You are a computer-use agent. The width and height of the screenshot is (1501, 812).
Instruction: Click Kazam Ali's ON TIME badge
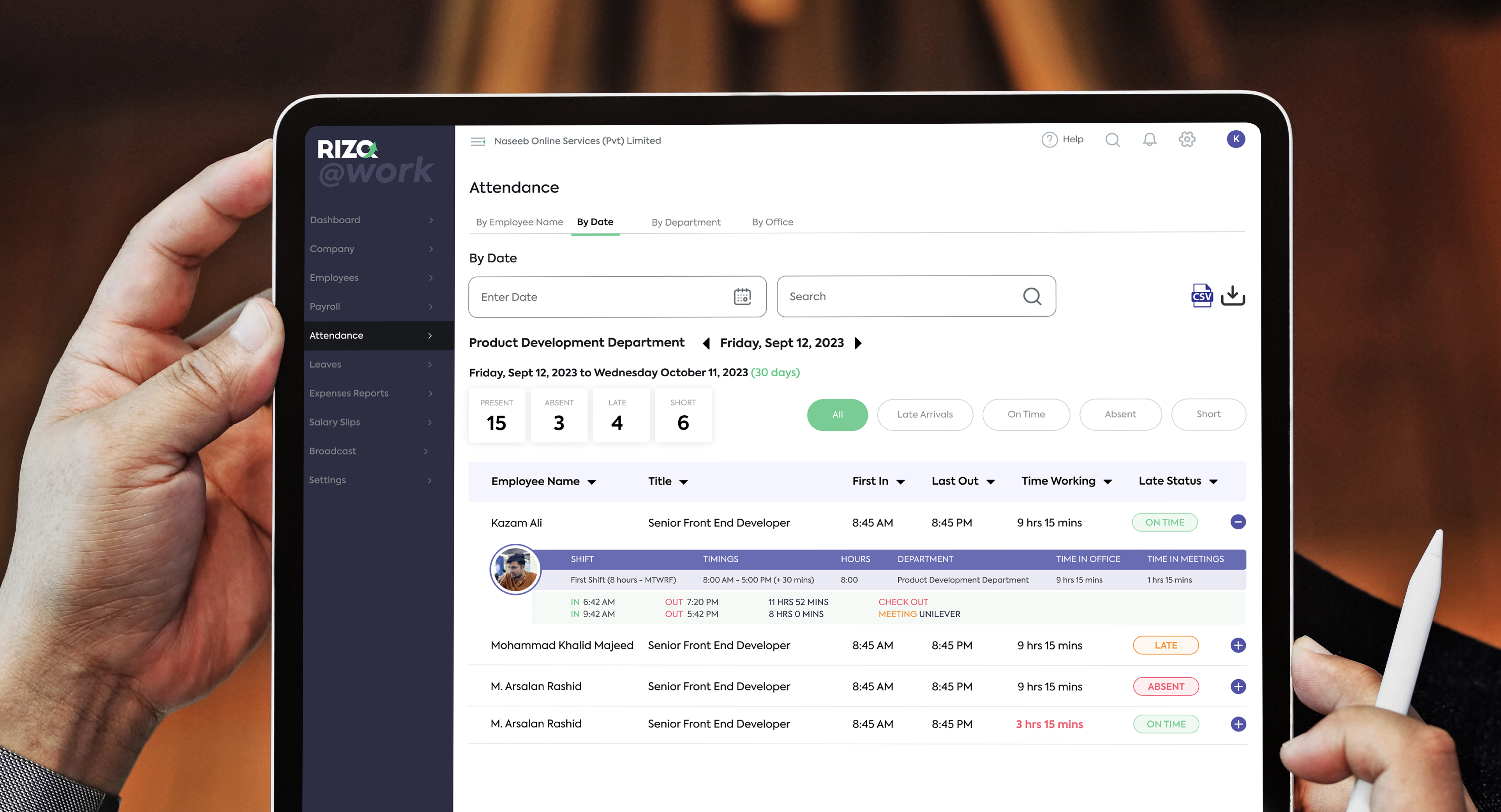pyautogui.click(x=1164, y=523)
